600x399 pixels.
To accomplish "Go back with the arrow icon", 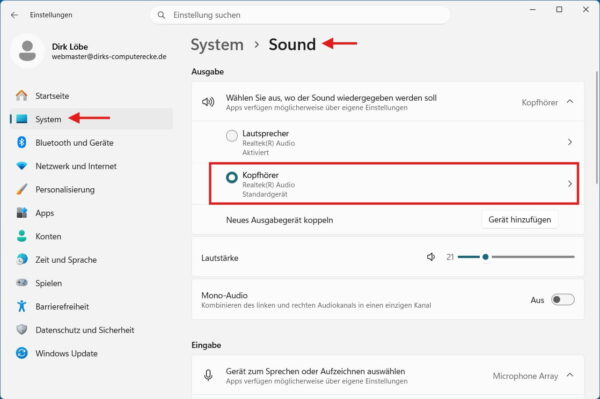I will click(x=15, y=15).
